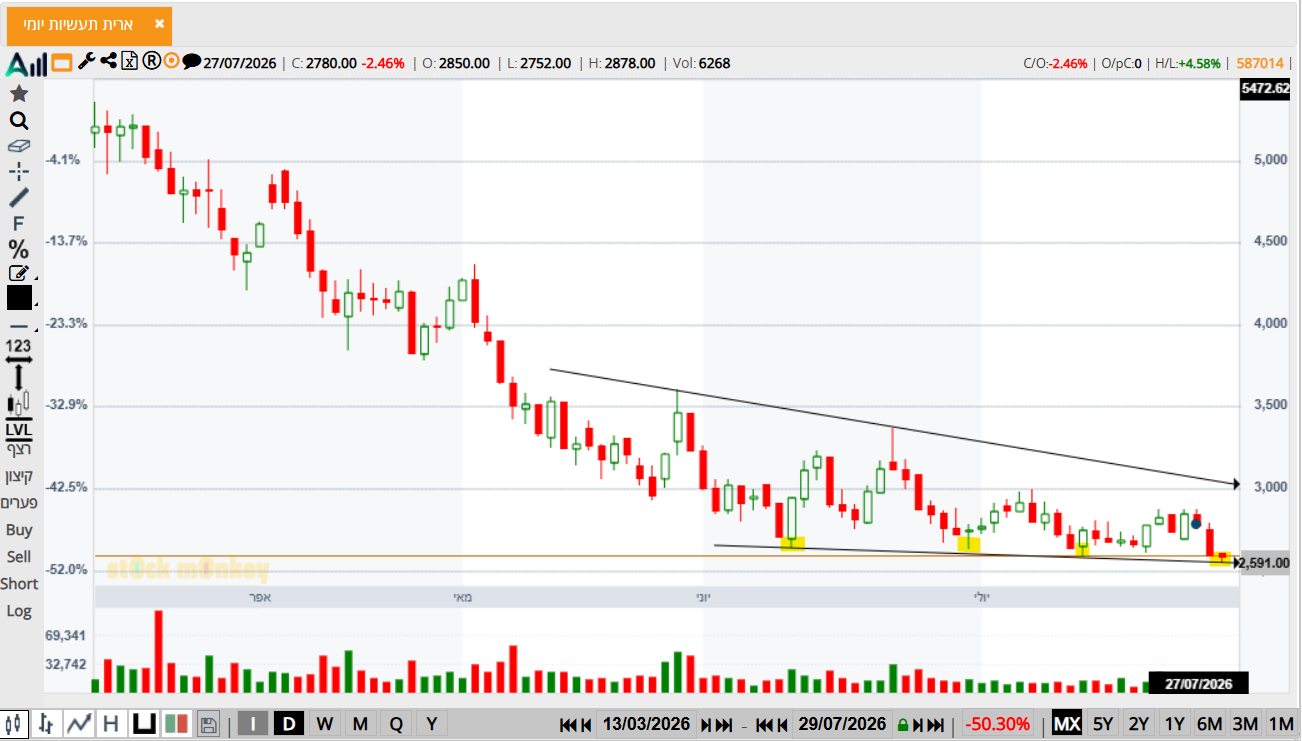Image resolution: width=1302 pixels, height=741 pixels.
Task: Open the signal-bars logo menu
Action: tap(26, 64)
